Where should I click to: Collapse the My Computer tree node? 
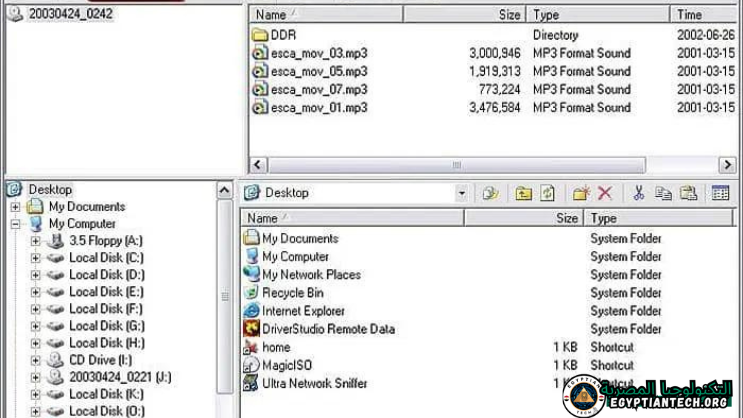point(15,224)
